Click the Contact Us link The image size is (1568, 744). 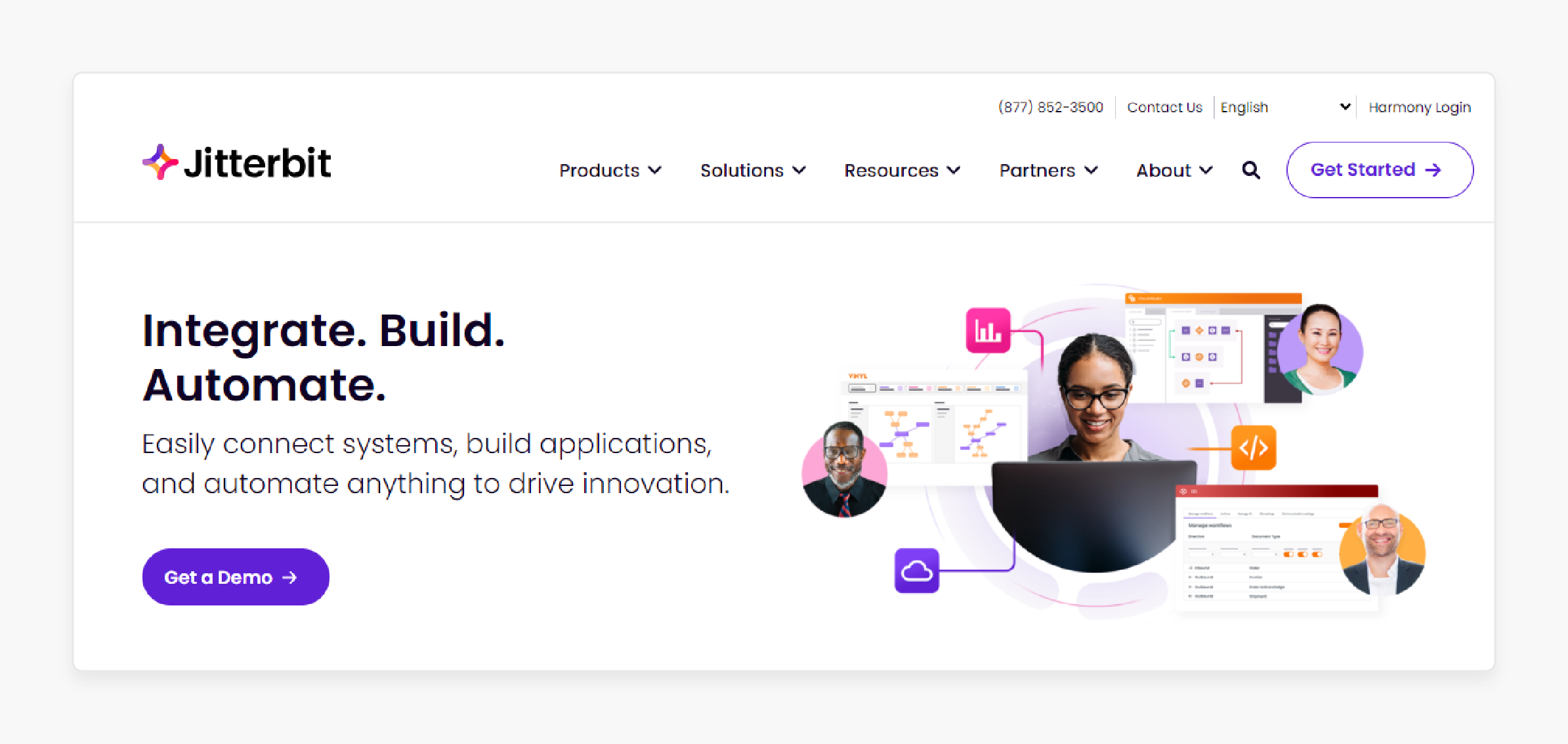click(x=1163, y=108)
